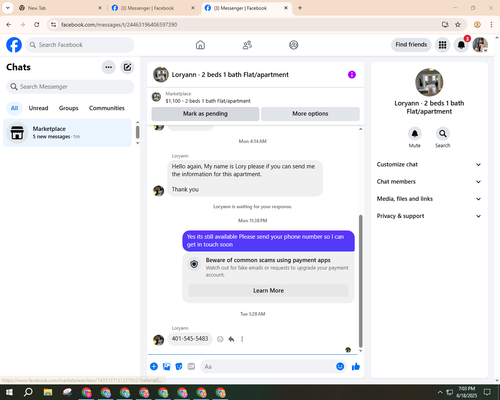This screenshot has height=400, width=500.
Task: Open the account profile picture menu
Action: click(x=480, y=45)
